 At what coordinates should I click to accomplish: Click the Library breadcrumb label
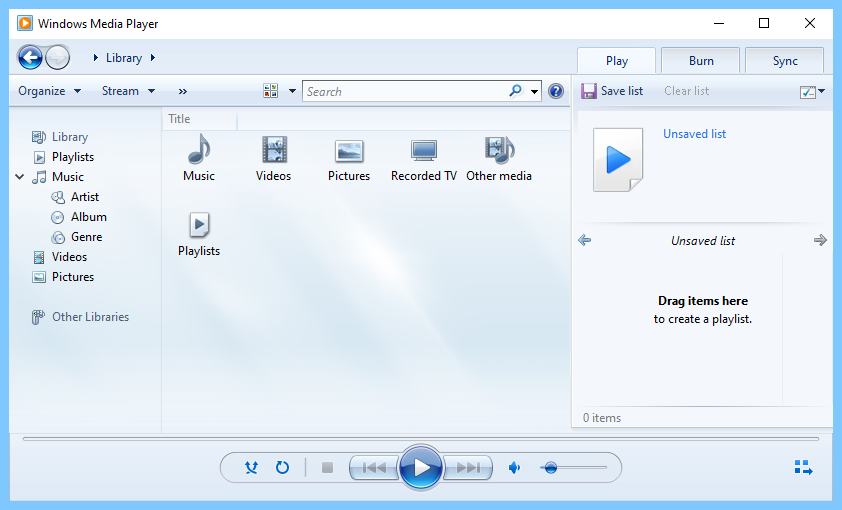[x=124, y=57]
